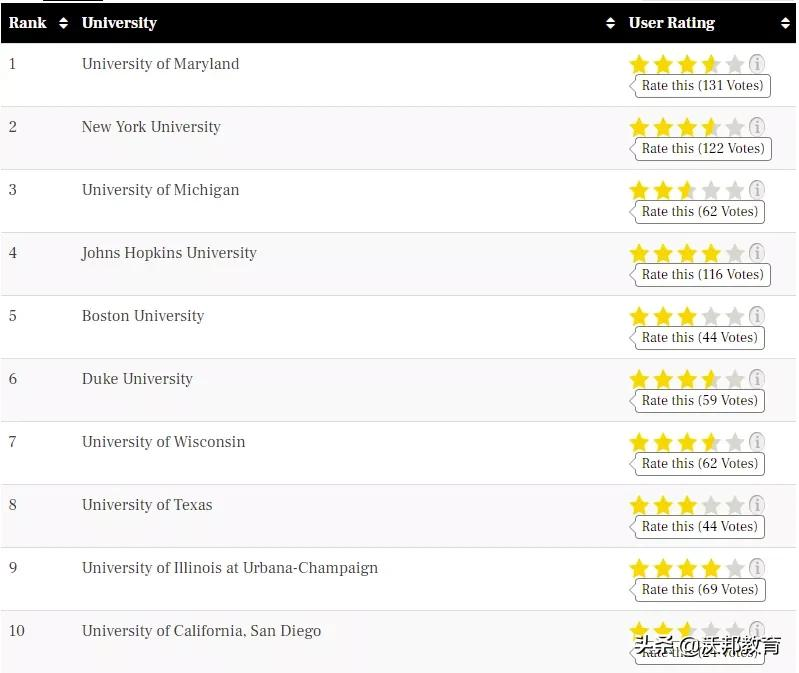This screenshot has height=673, width=799.
Task: Give University of Michigan first star rating
Action: point(639,191)
